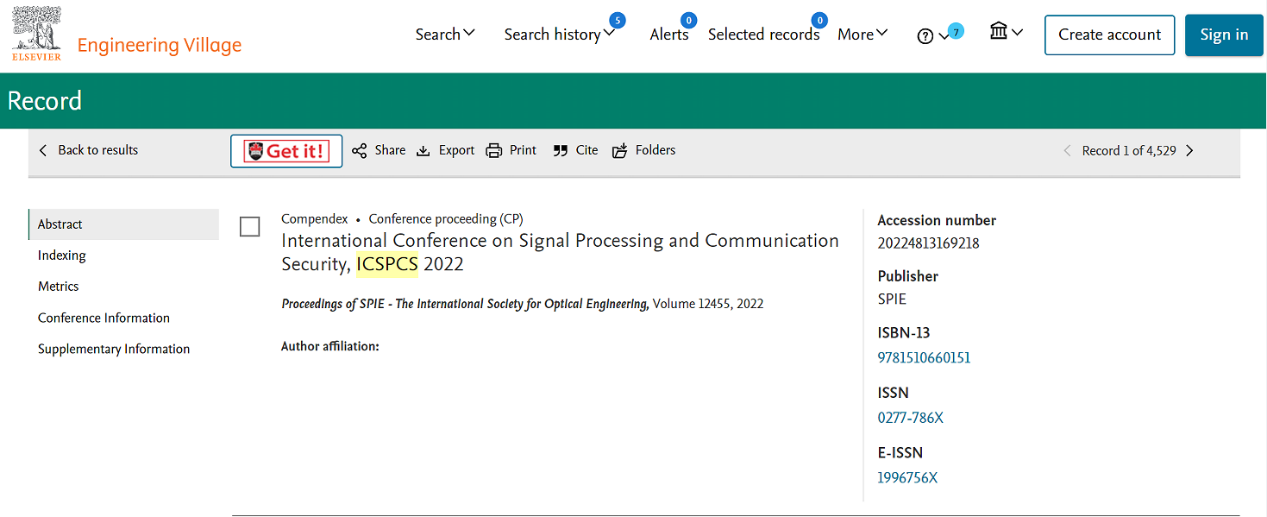Open the Engineering Village home link
Image resolution: width=1267 pixels, height=517 pixels.
pyautogui.click(x=159, y=45)
